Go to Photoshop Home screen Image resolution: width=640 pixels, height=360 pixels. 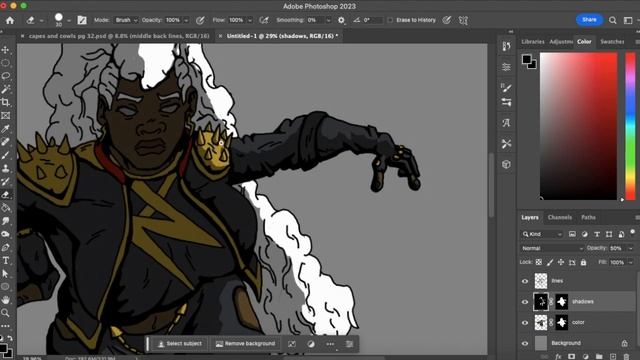click(10, 20)
